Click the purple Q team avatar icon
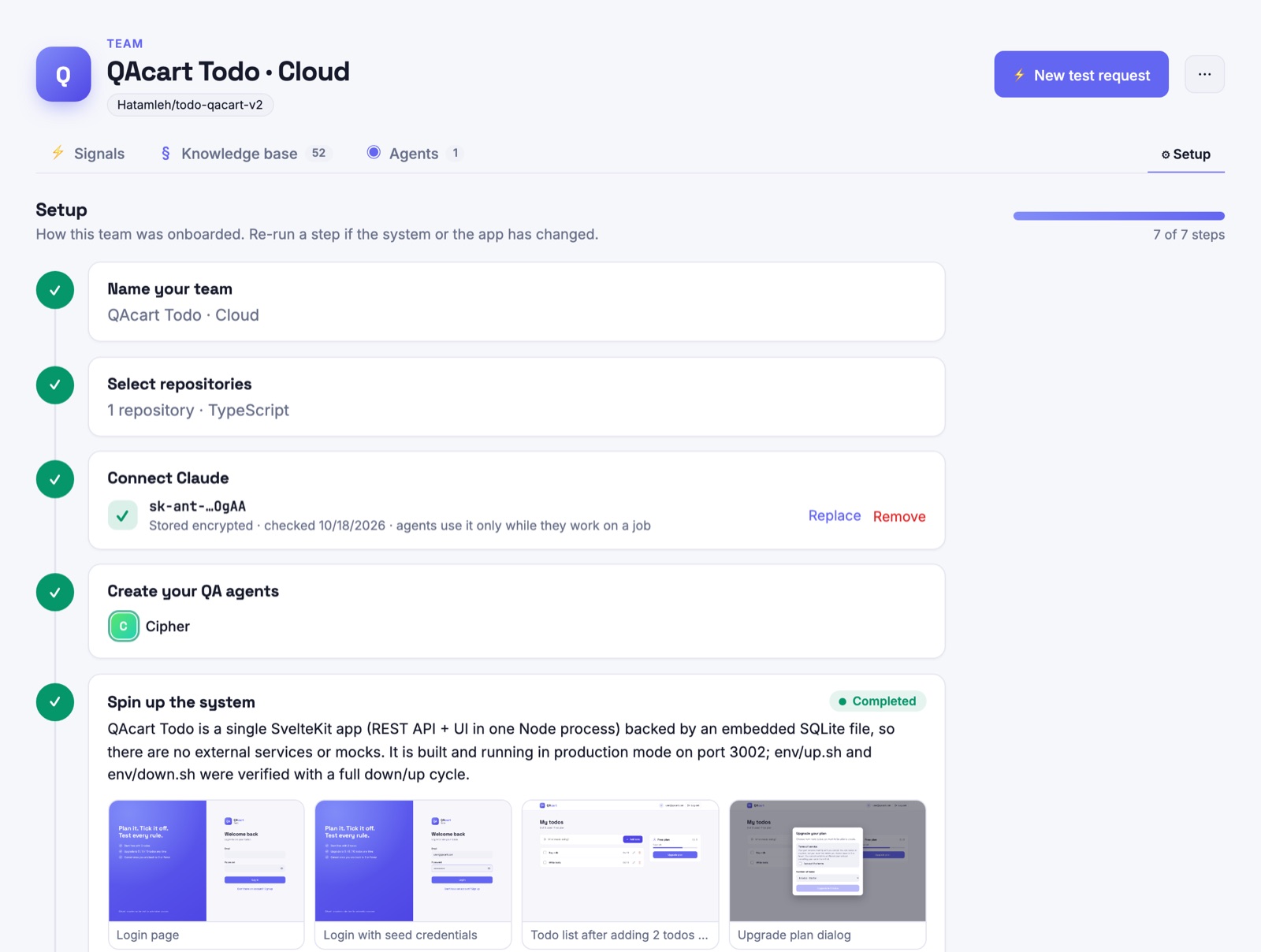 point(63,74)
